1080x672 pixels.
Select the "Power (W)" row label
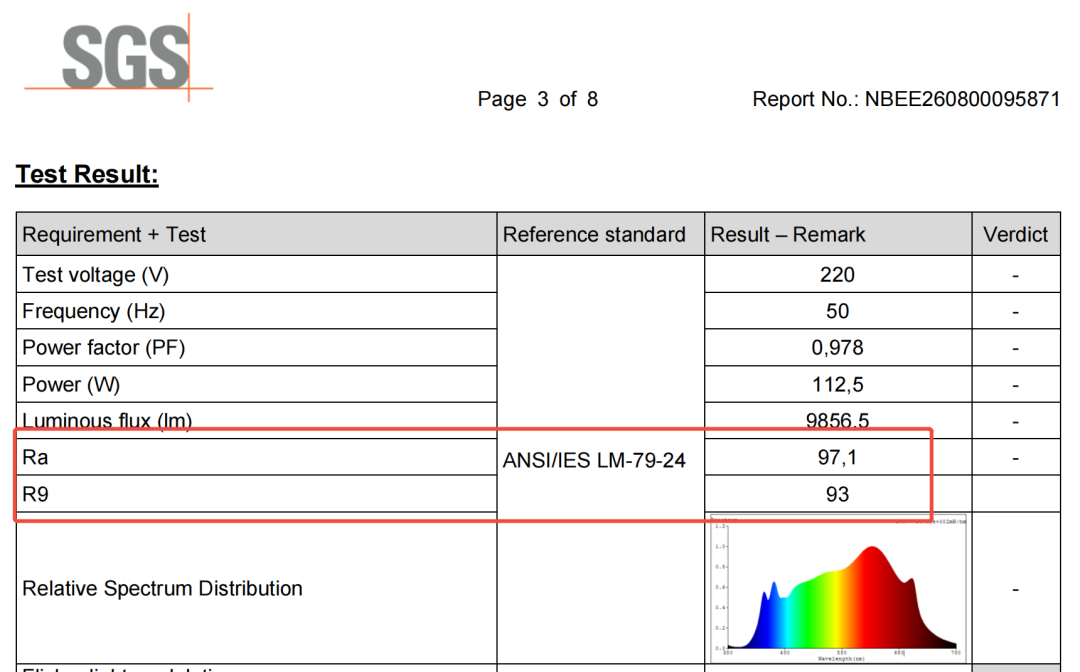71,384
